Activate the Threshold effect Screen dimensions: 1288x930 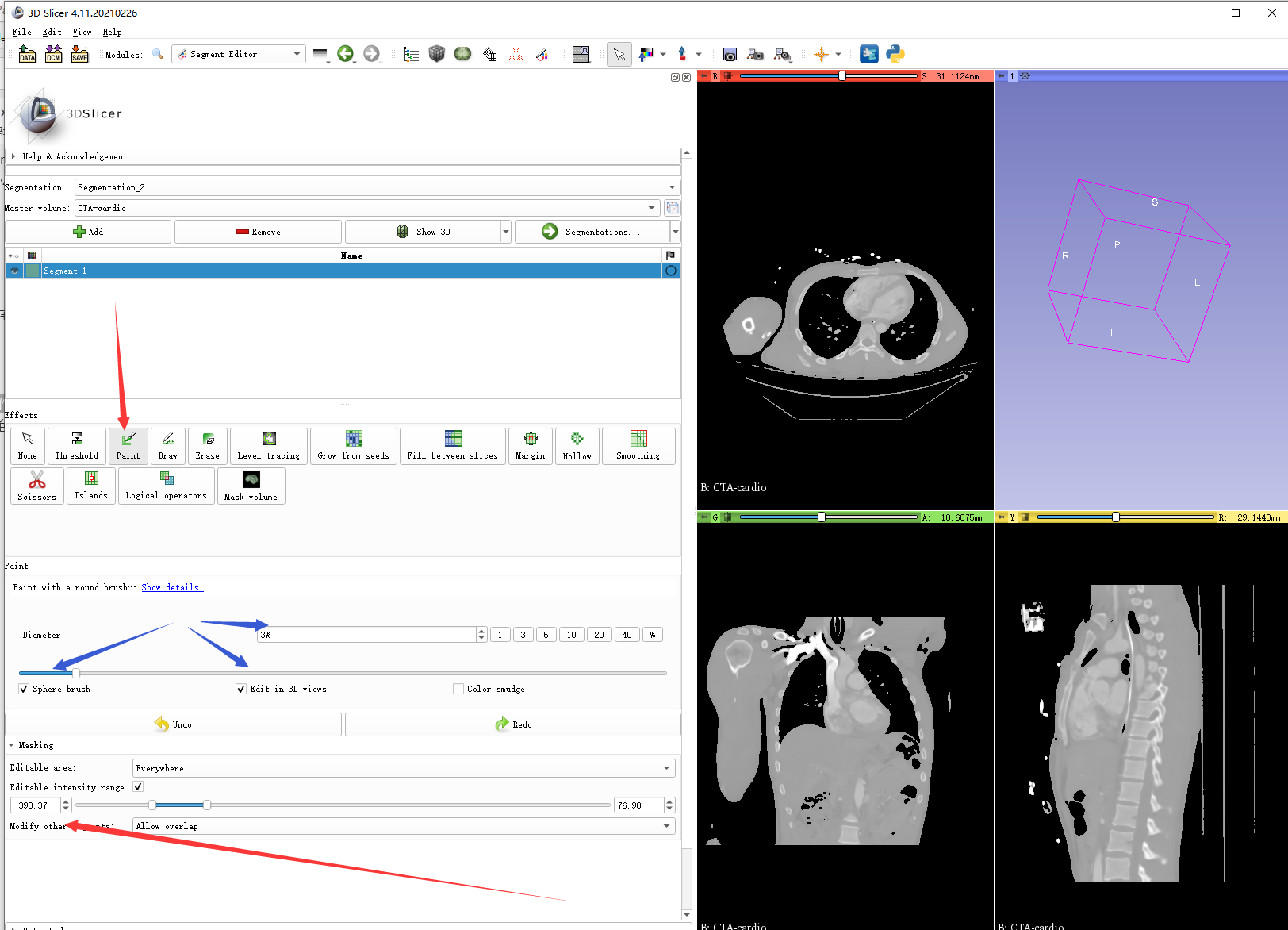point(76,446)
